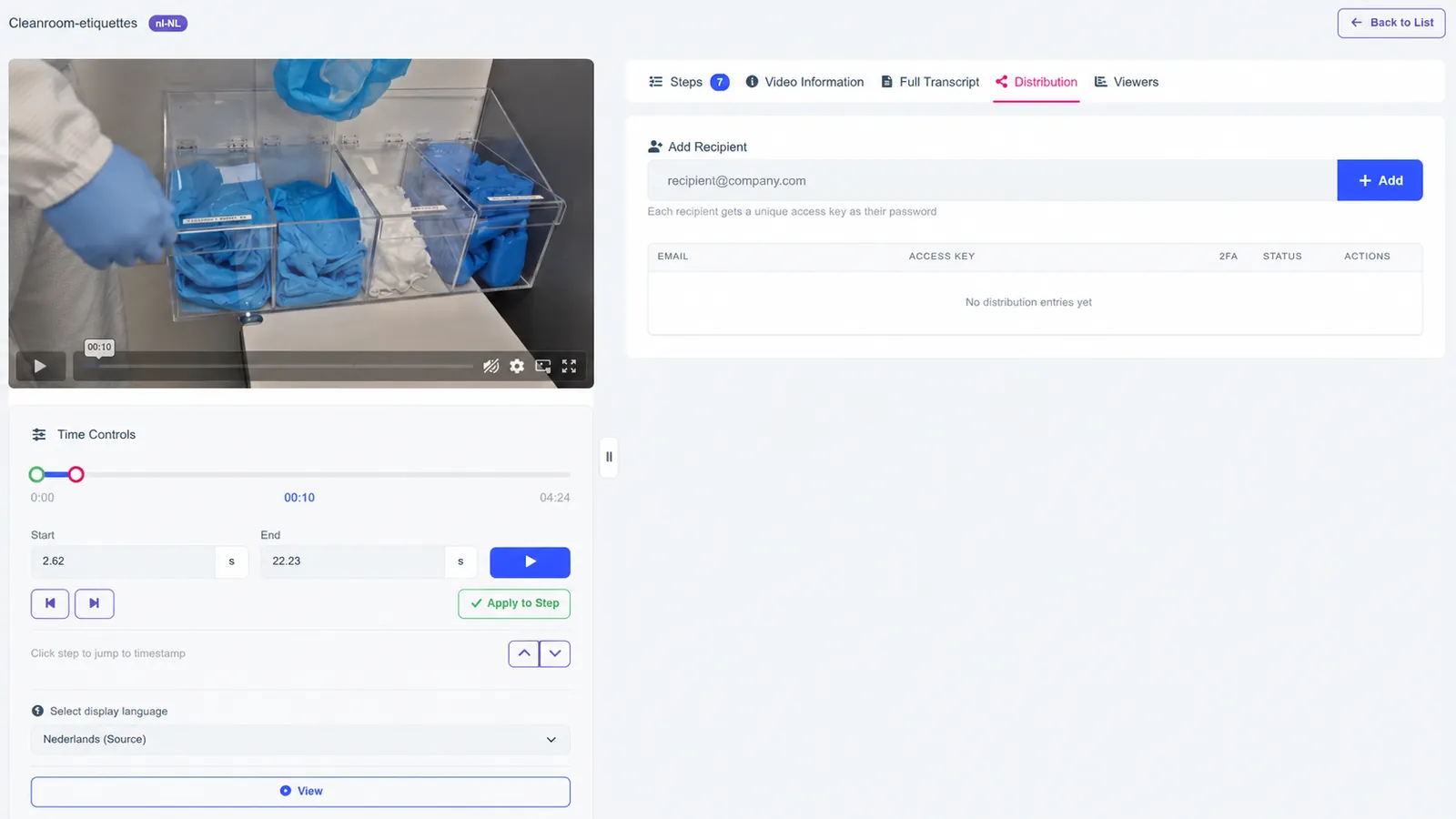
Task: Click the Time Controls sliders icon
Action: tap(39, 435)
